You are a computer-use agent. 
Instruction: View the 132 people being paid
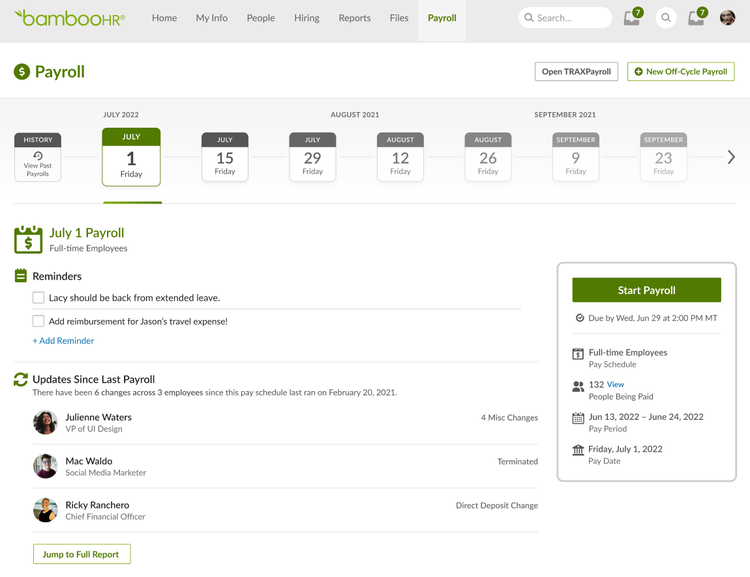[x=615, y=384]
